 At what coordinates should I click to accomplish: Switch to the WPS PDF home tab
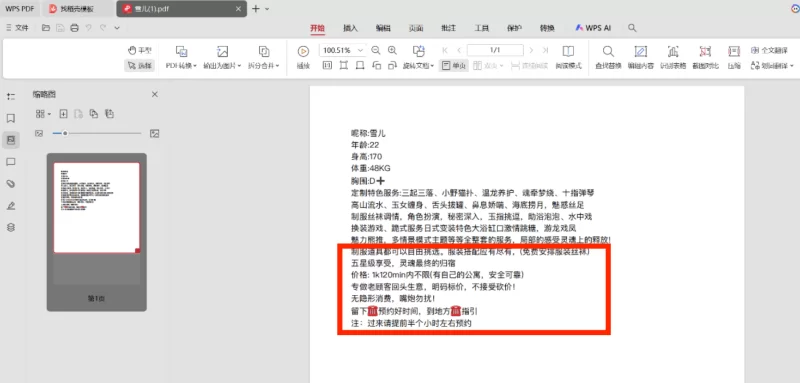[19, 9]
